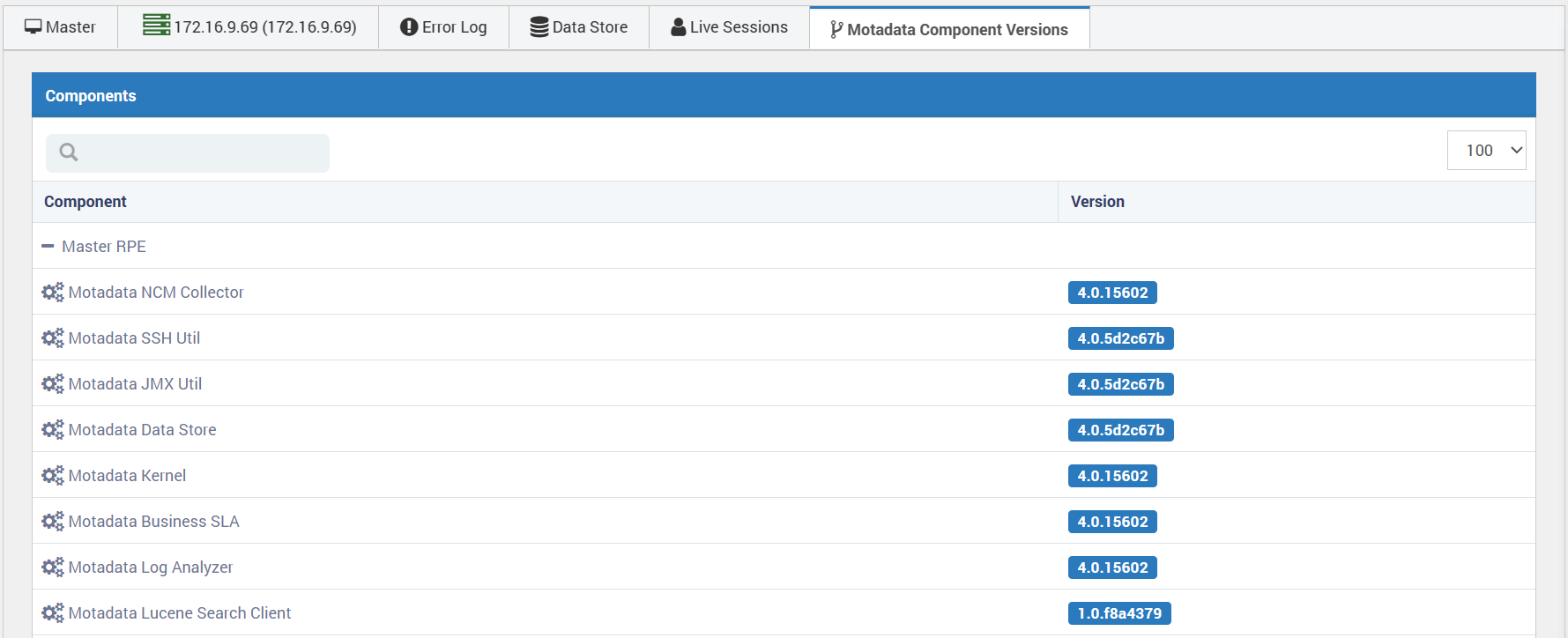The height and width of the screenshot is (638, 1568).
Task: Click gears icon for Motadata JMX Util
Action: (x=53, y=384)
